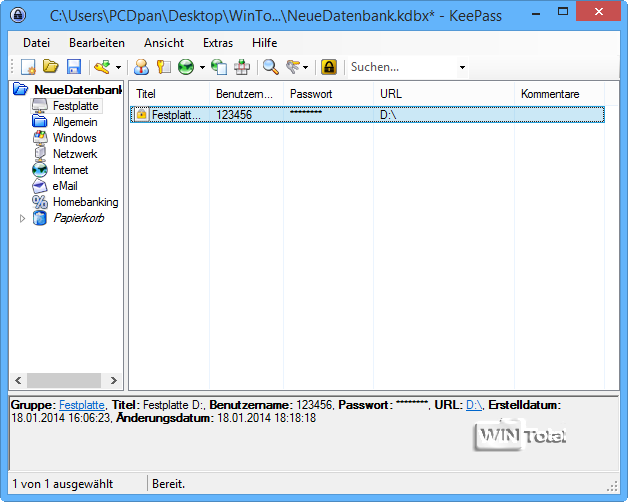The height and width of the screenshot is (502, 628).
Task: Click the entry's lock icon in list
Action: point(141,115)
